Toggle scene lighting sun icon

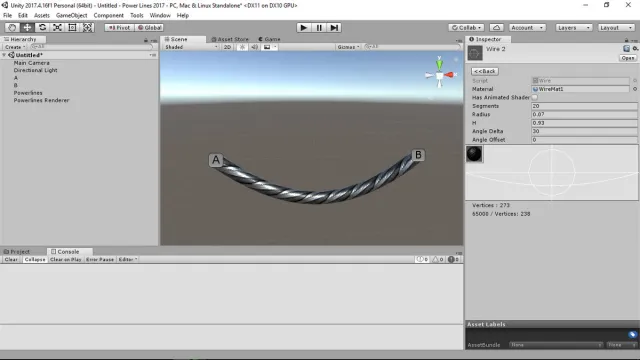pos(242,47)
